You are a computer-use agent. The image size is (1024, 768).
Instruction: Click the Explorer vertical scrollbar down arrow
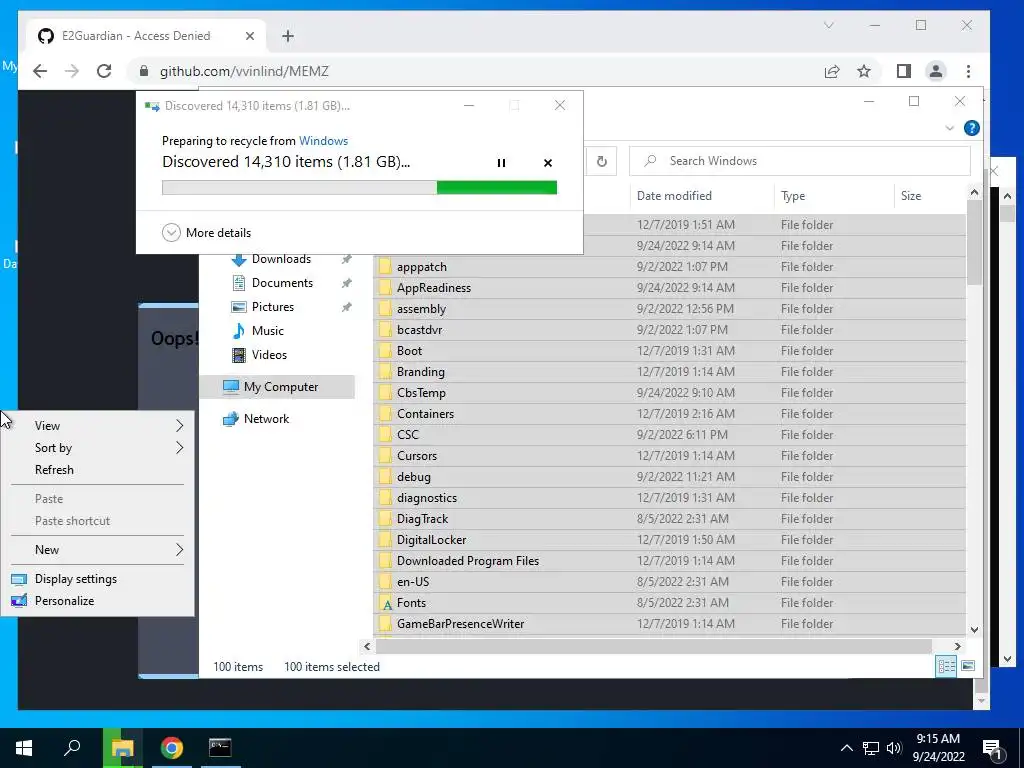click(974, 630)
